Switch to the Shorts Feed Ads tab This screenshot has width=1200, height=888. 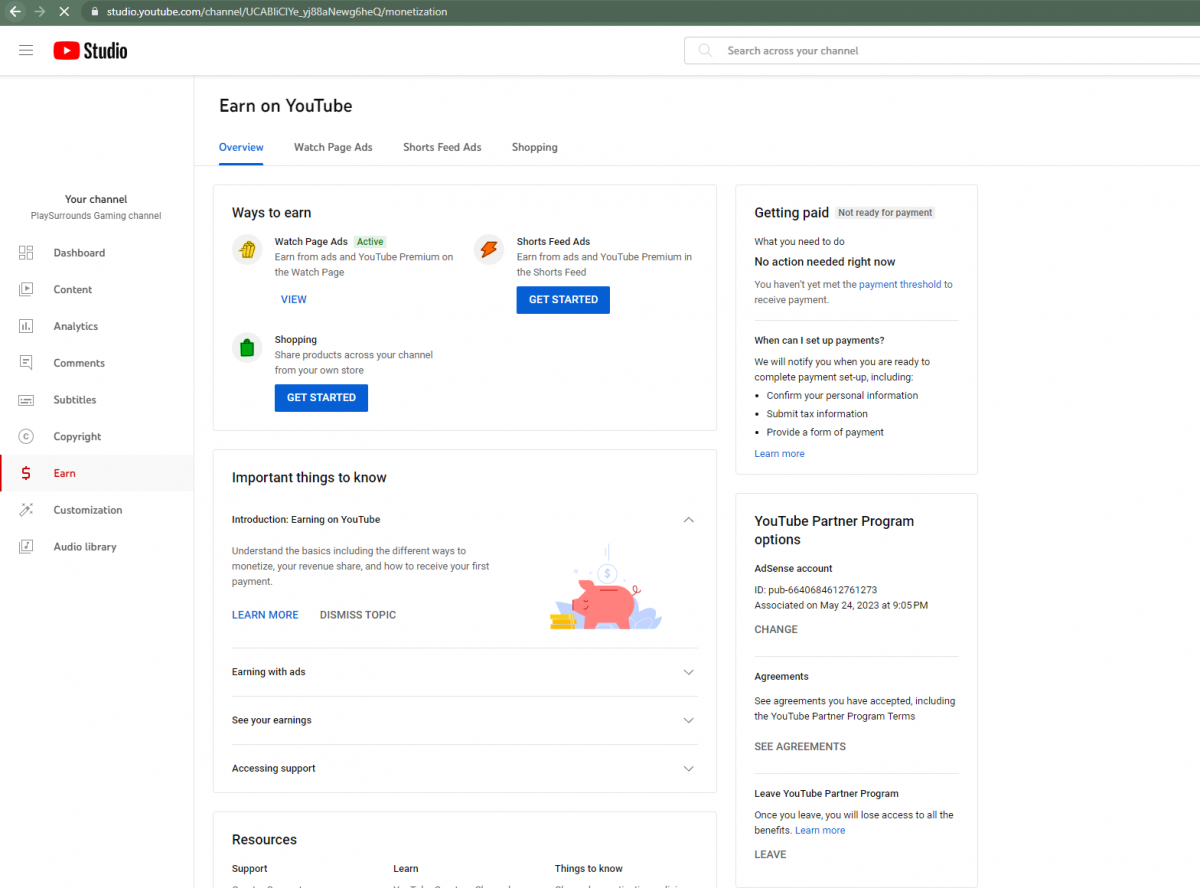(442, 147)
